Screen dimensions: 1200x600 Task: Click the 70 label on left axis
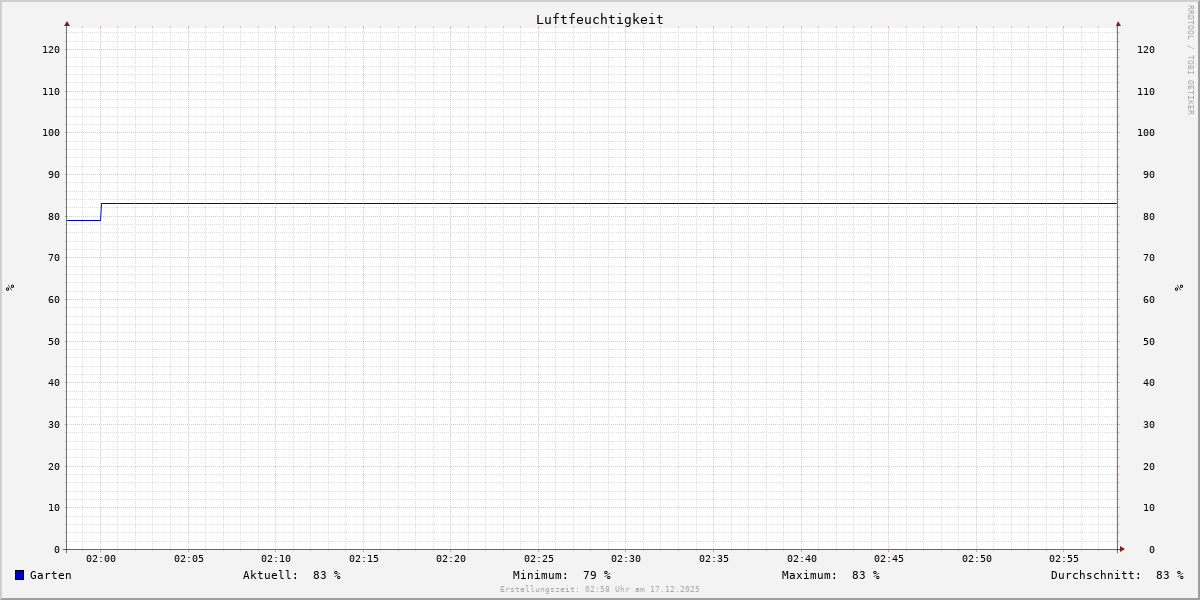[54, 257]
